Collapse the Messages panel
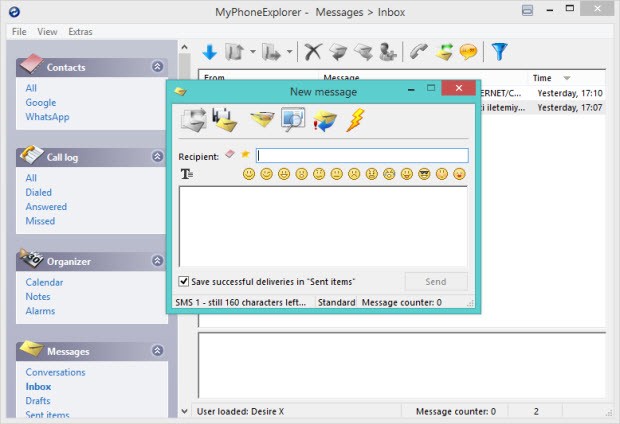 click(x=157, y=350)
